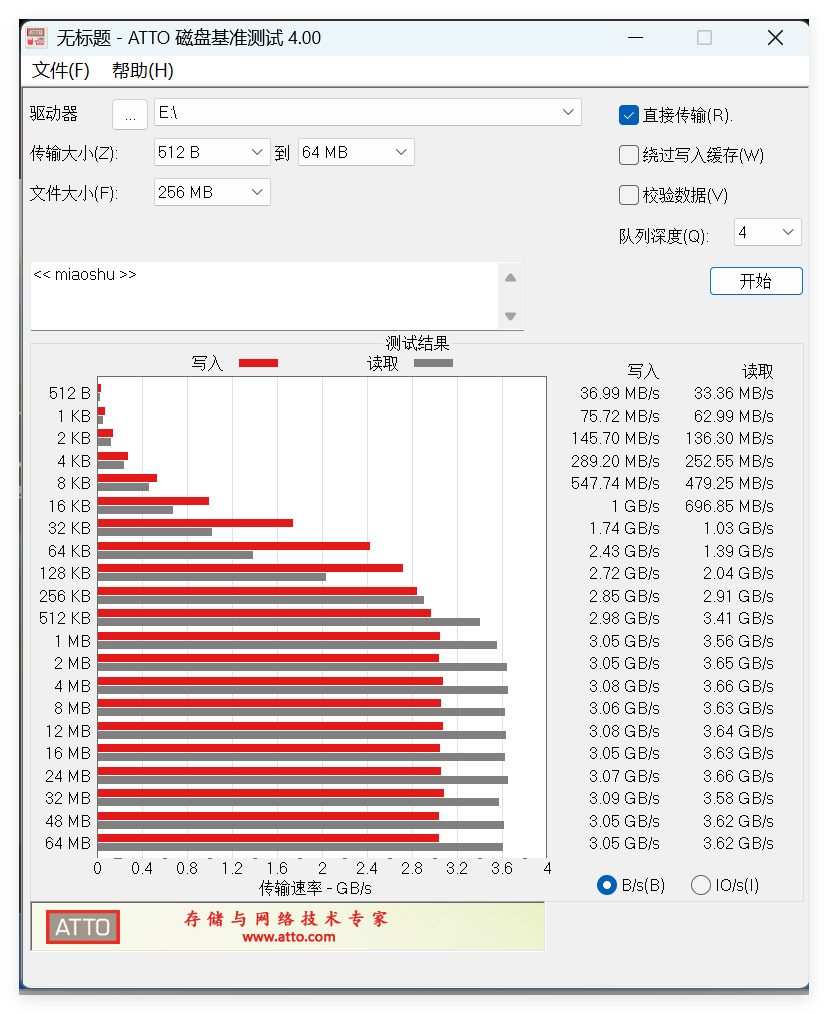Click the 3.58 GB/s read value

pos(738,798)
